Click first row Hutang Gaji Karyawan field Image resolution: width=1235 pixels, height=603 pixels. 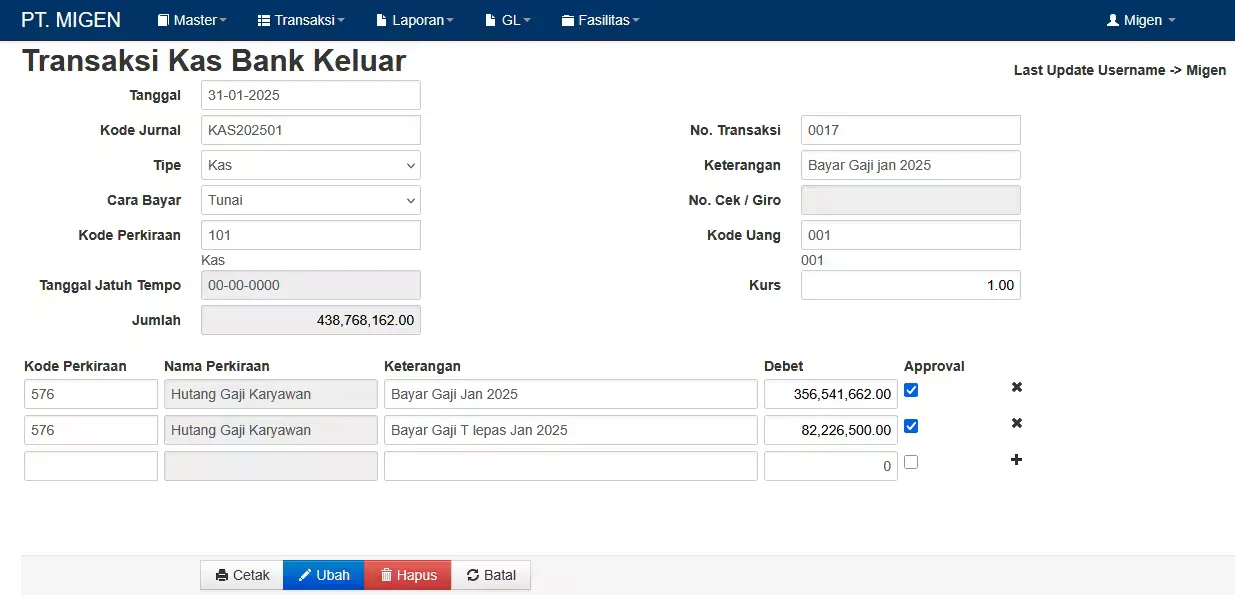271,394
